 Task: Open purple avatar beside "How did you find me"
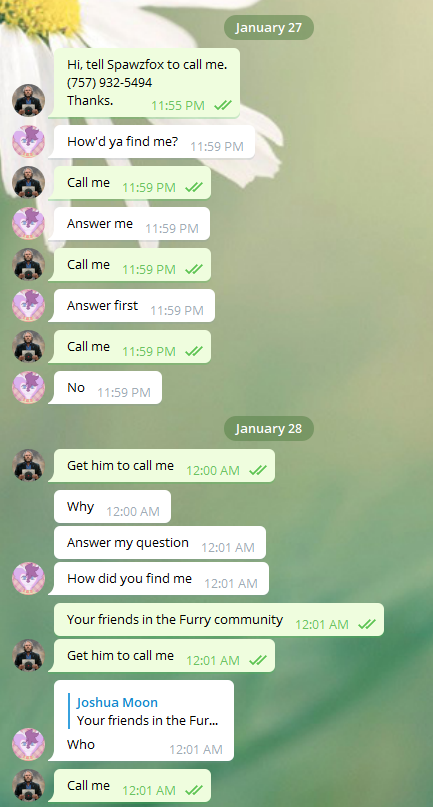pos(28,578)
